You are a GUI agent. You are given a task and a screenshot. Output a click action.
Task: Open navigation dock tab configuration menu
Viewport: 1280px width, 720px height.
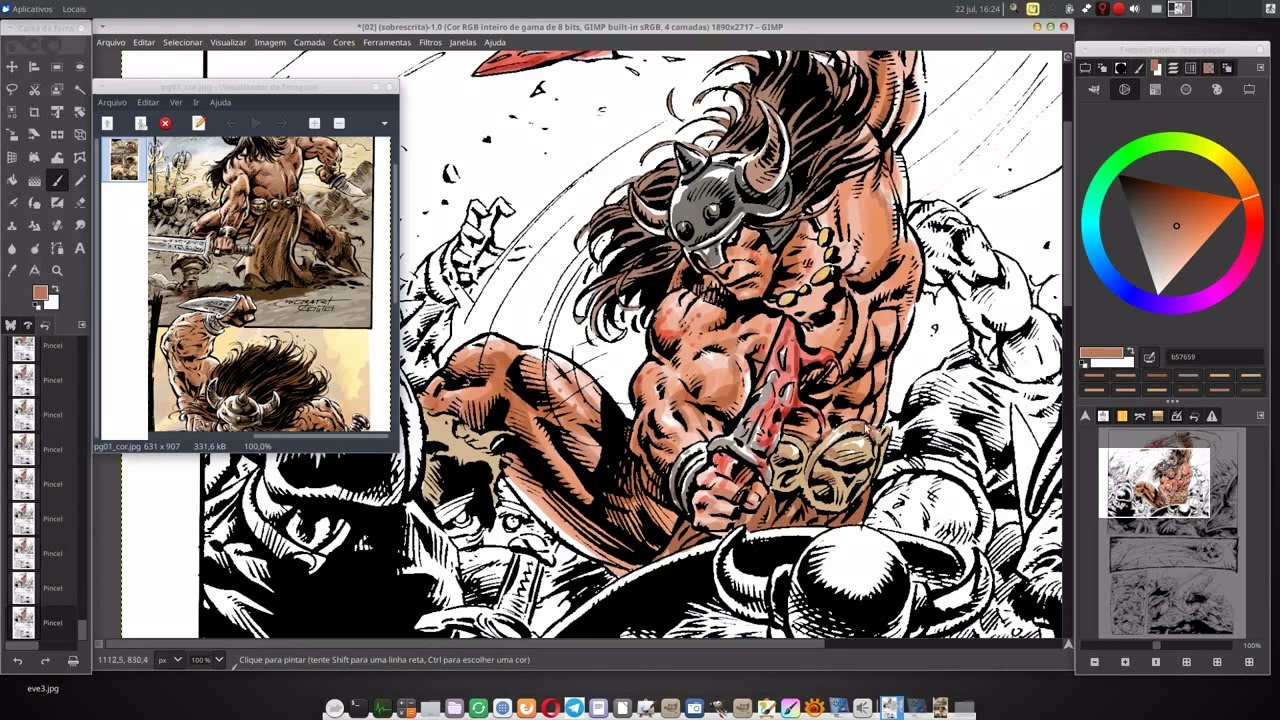(1260, 416)
